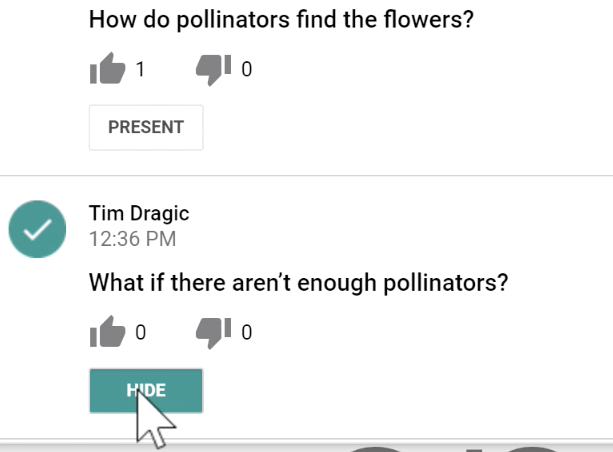Select the text "What if there aren't enough pollinators?"
This screenshot has height=452, width=613.
click(299, 283)
